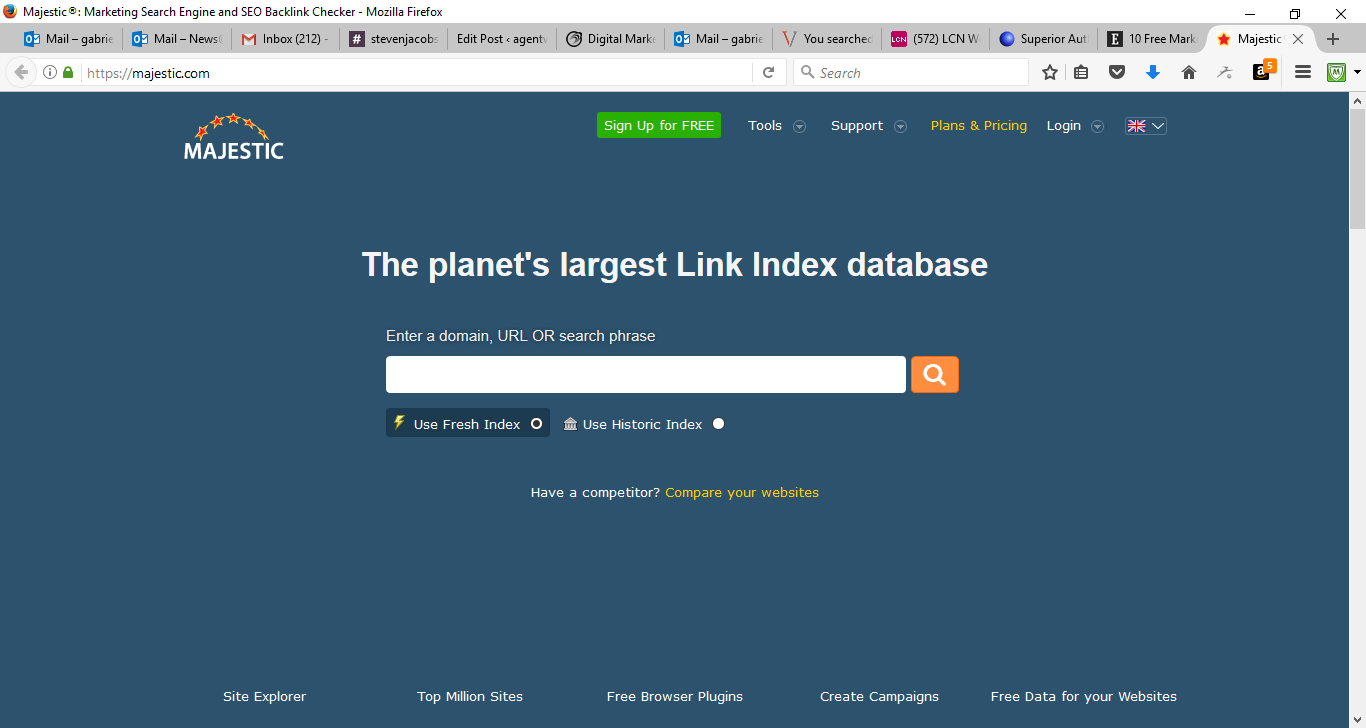
Task: Click the green padlock security icon
Action: (68, 72)
